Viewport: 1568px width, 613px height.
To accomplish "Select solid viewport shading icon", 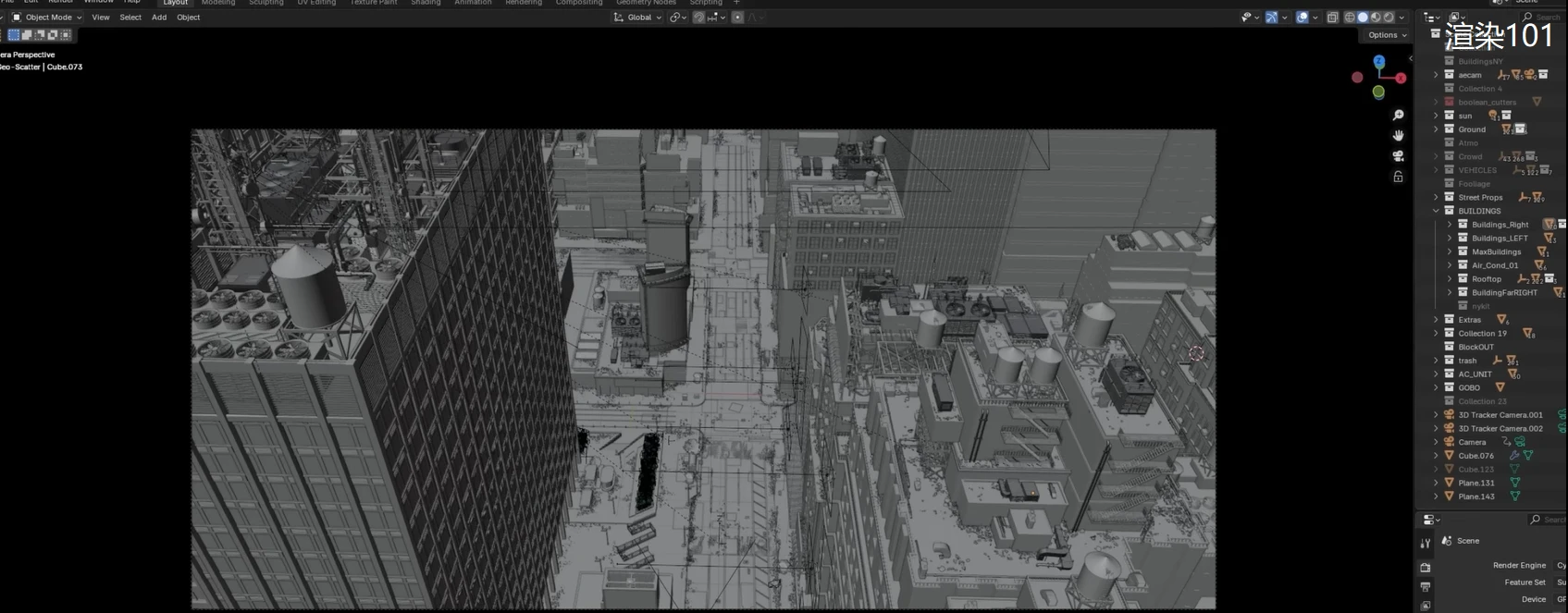I will 1363,17.
